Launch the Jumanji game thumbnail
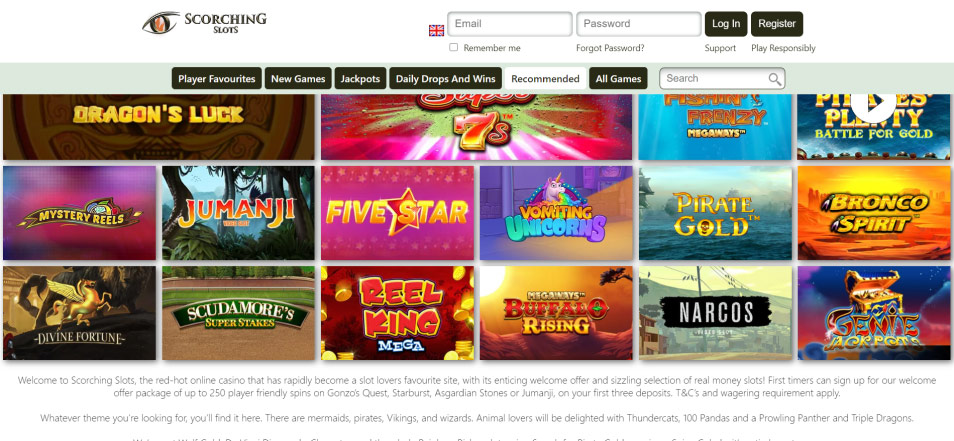Image resolution: width=954 pixels, height=441 pixels. coord(238,213)
